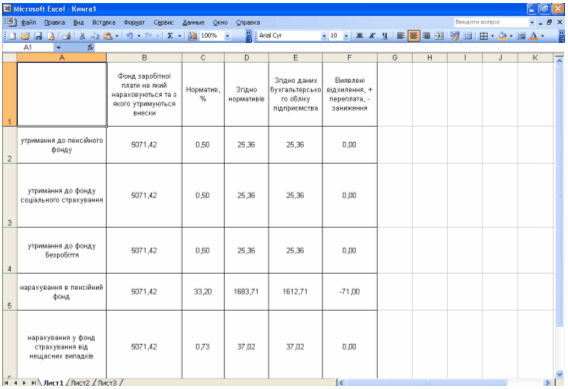Toggle center alignment button
This screenshot has width=568, height=389.
point(413,36)
